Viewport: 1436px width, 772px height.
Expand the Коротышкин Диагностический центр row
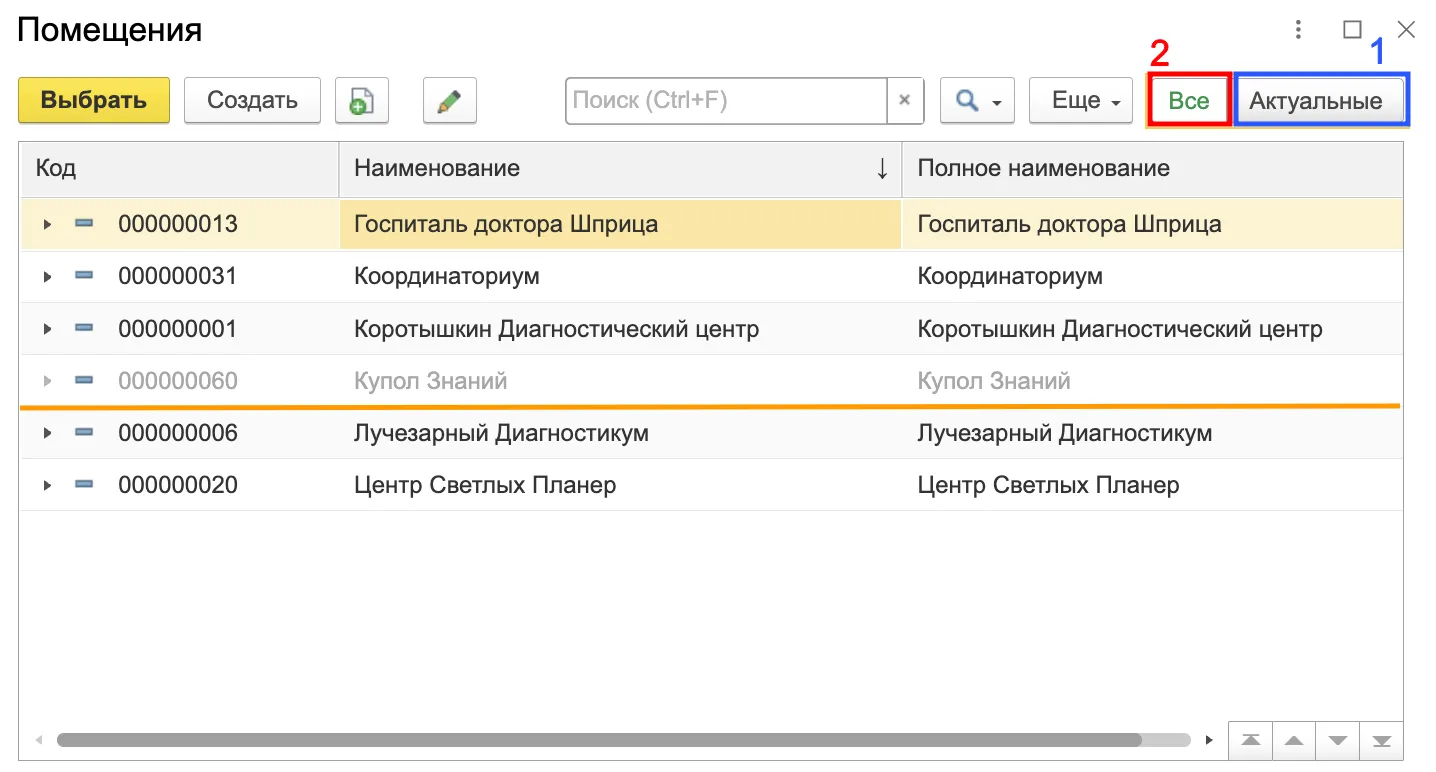click(47, 329)
